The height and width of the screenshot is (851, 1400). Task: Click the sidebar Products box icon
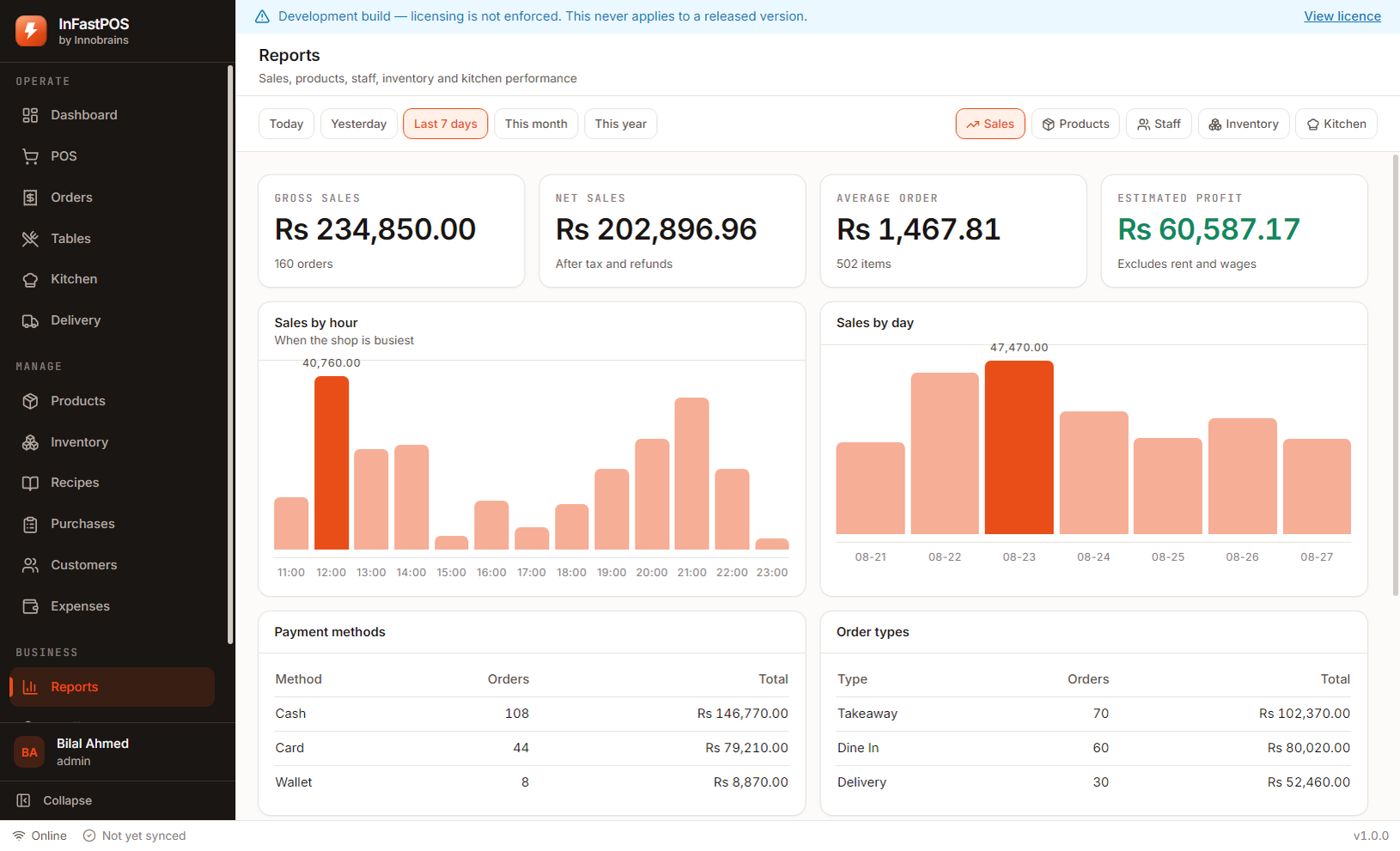click(30, 401)
